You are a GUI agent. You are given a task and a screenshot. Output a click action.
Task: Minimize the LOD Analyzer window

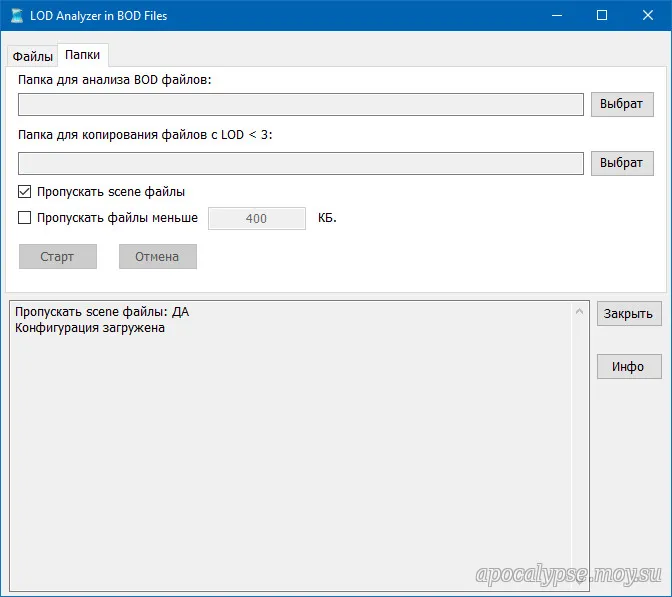coord(556,16)
